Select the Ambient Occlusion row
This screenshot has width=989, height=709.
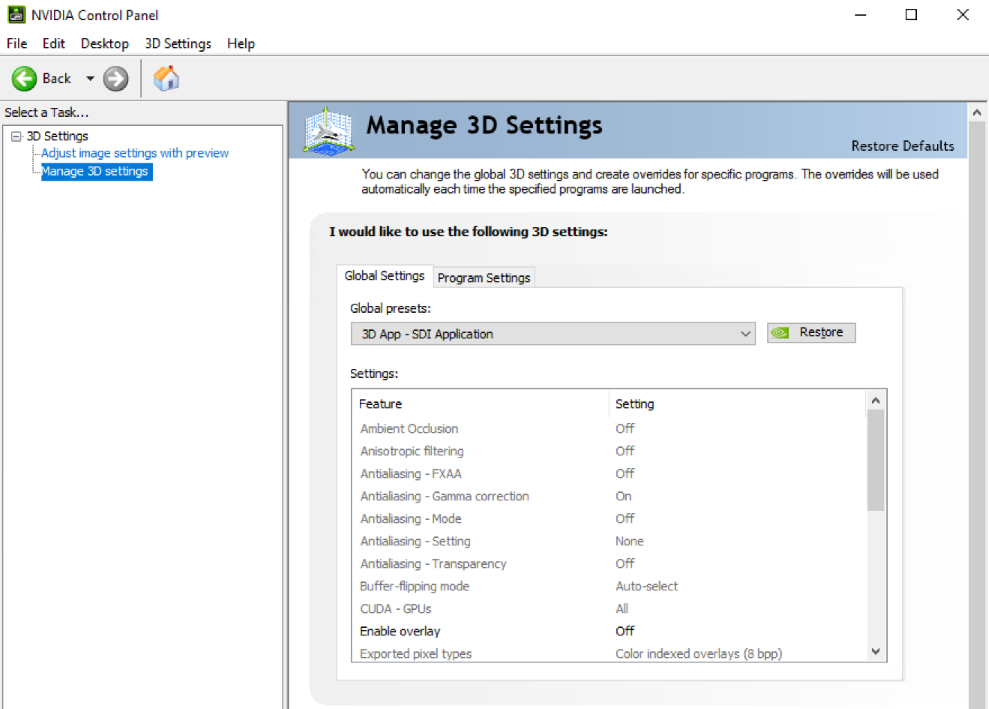click(609, 429)
